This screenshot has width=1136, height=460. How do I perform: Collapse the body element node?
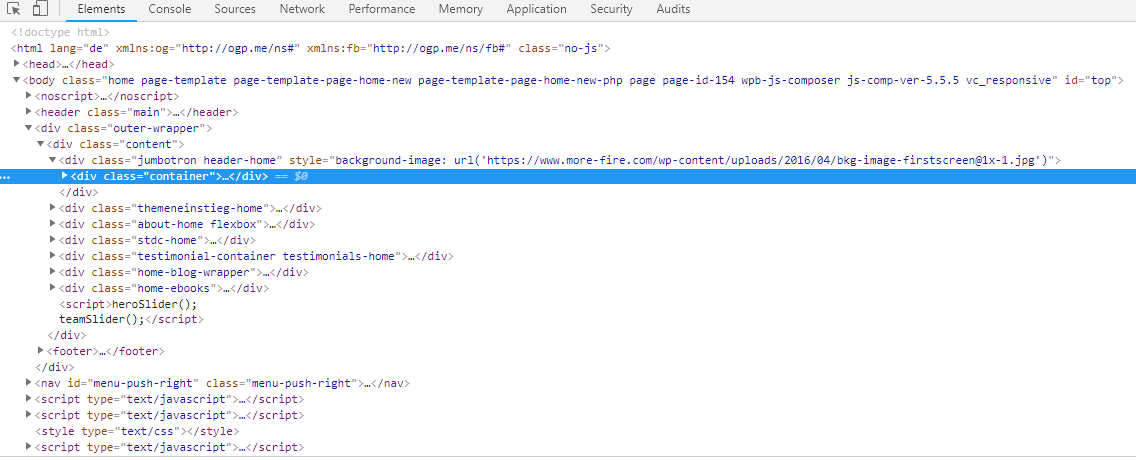click(x=17, y=80)
